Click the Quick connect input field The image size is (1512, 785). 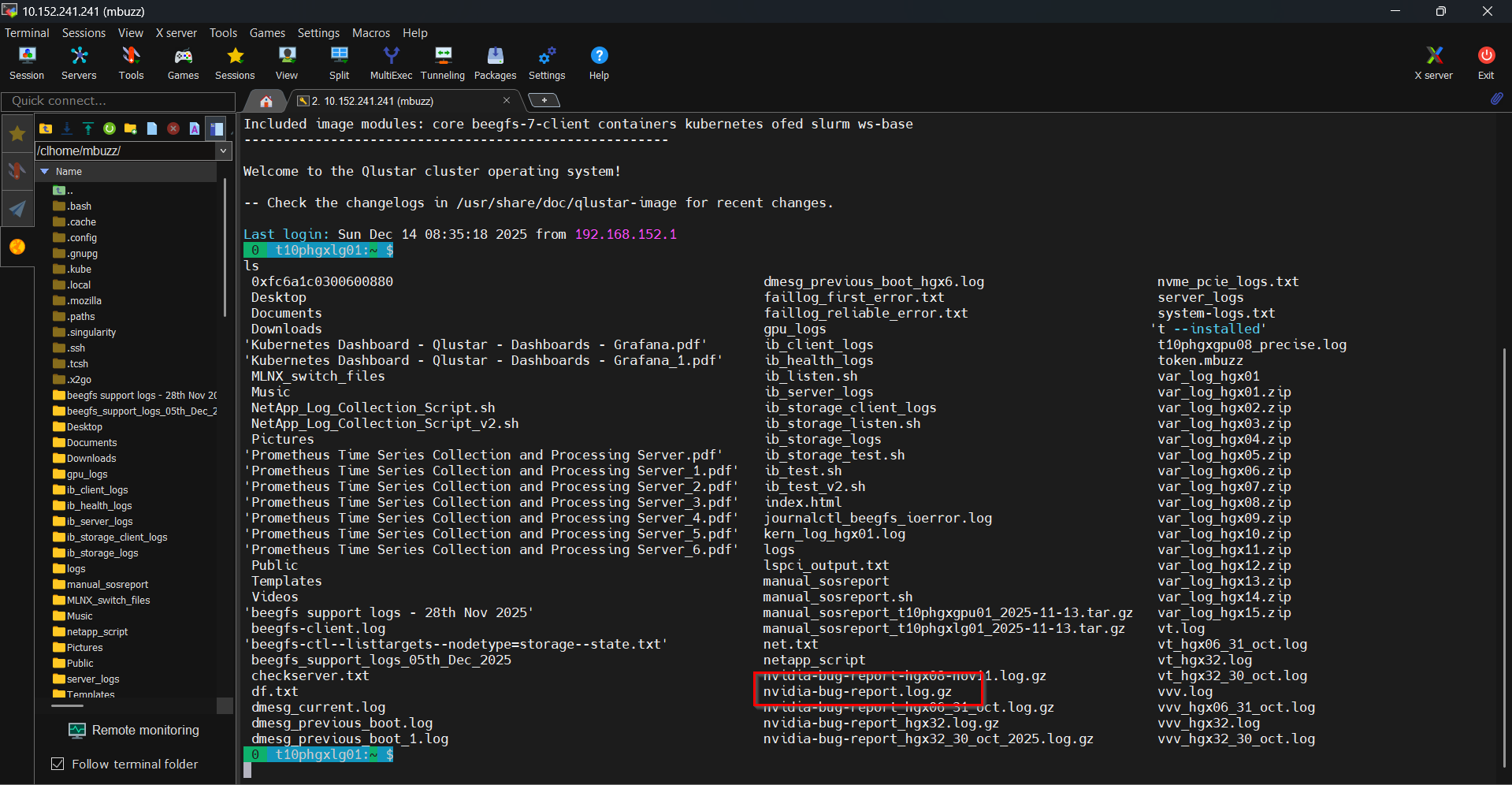click(118, 101)
